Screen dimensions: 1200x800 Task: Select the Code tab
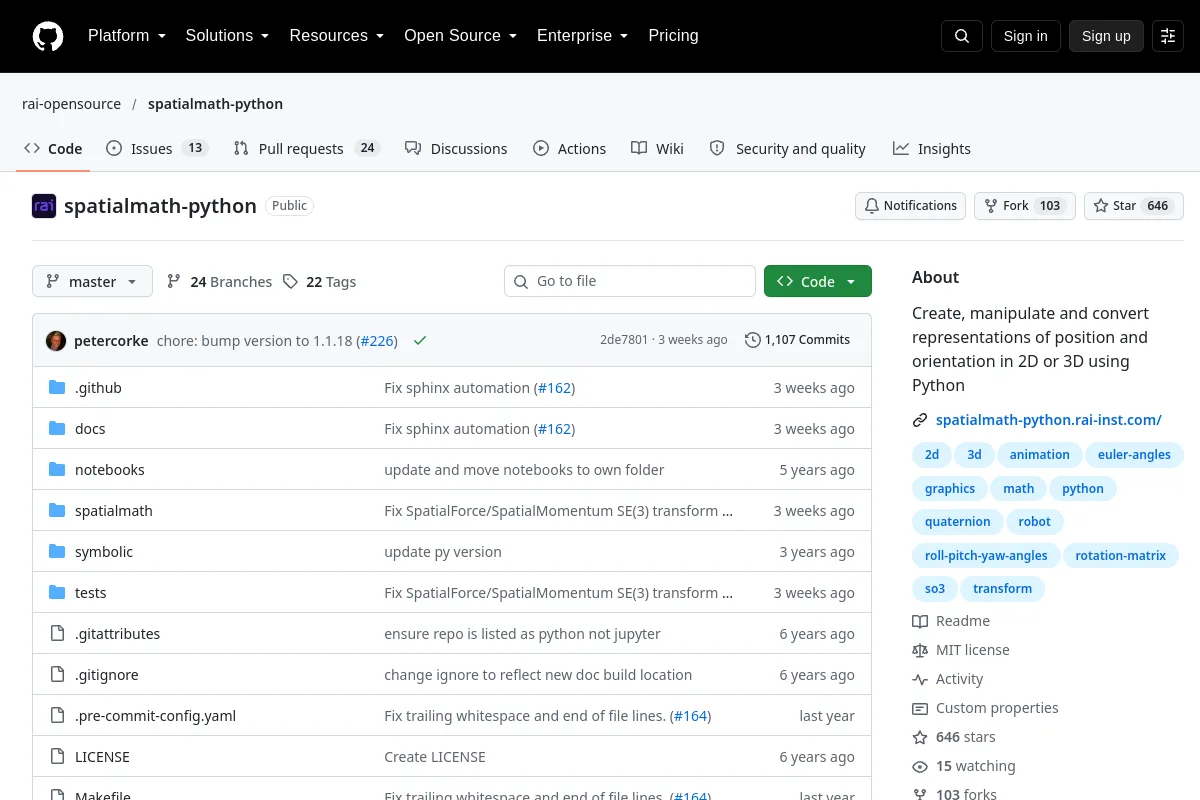53,149
